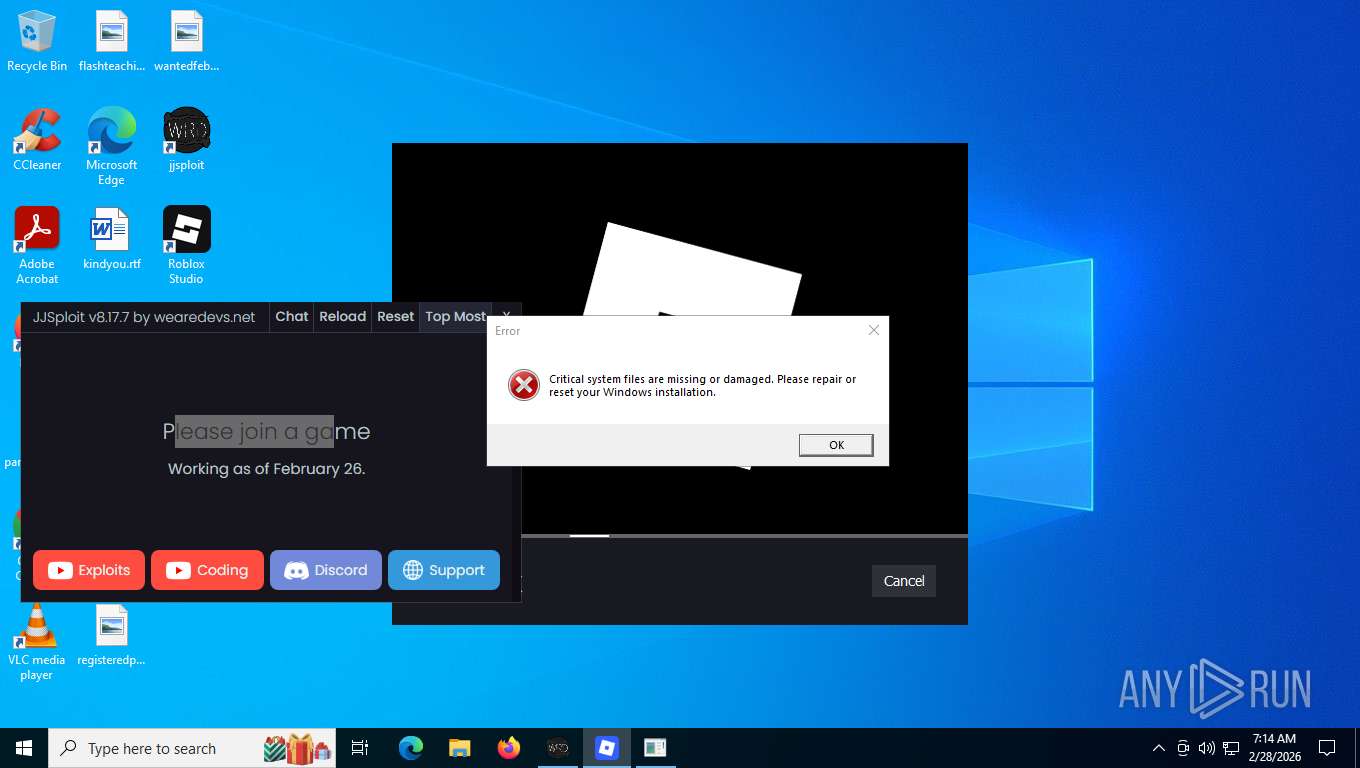Image resolution: width=1360 pixels, height=768 pixels.
Task: Open the Recycle Bin desktop icon
Action: click(x=37, y=41)
